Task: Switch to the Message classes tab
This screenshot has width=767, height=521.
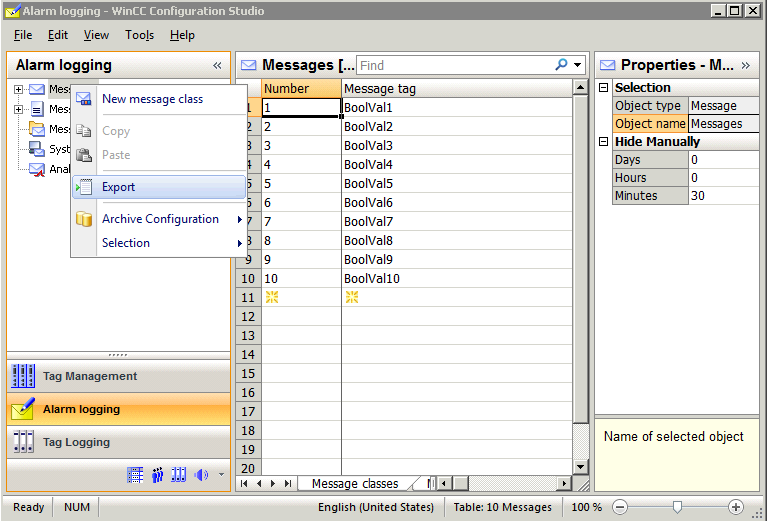Action: [x=354, y=484]
